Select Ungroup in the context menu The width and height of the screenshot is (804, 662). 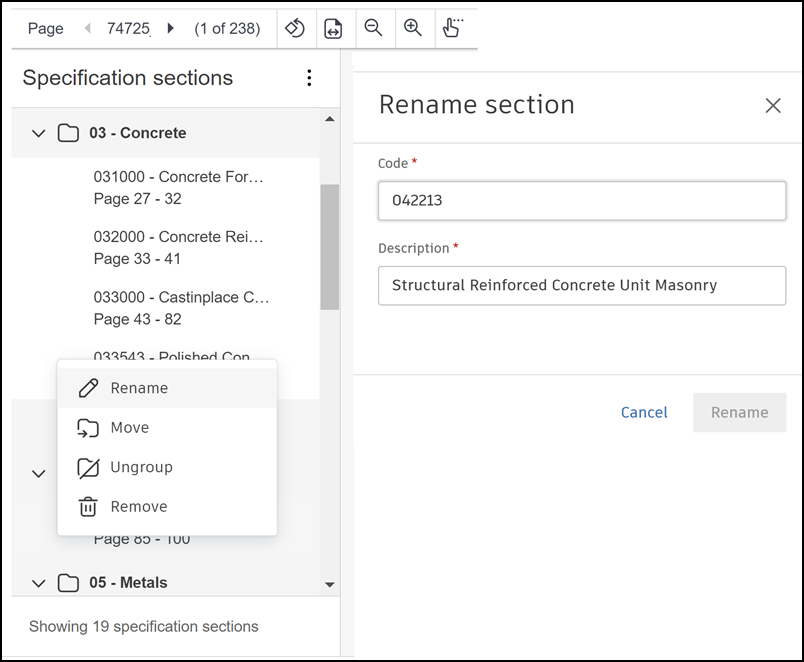[x=141, y=467]
